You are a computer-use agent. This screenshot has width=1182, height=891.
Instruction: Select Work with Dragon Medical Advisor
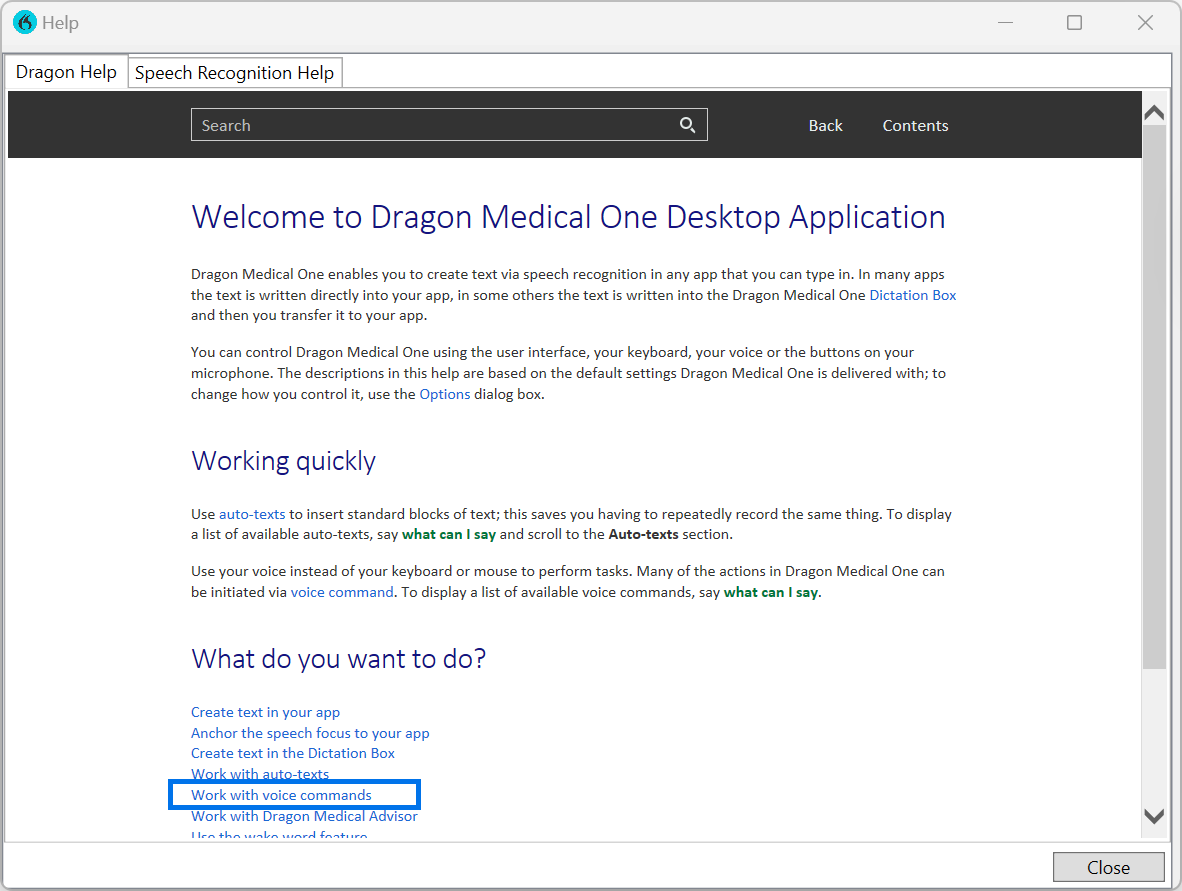click(304, 816)
